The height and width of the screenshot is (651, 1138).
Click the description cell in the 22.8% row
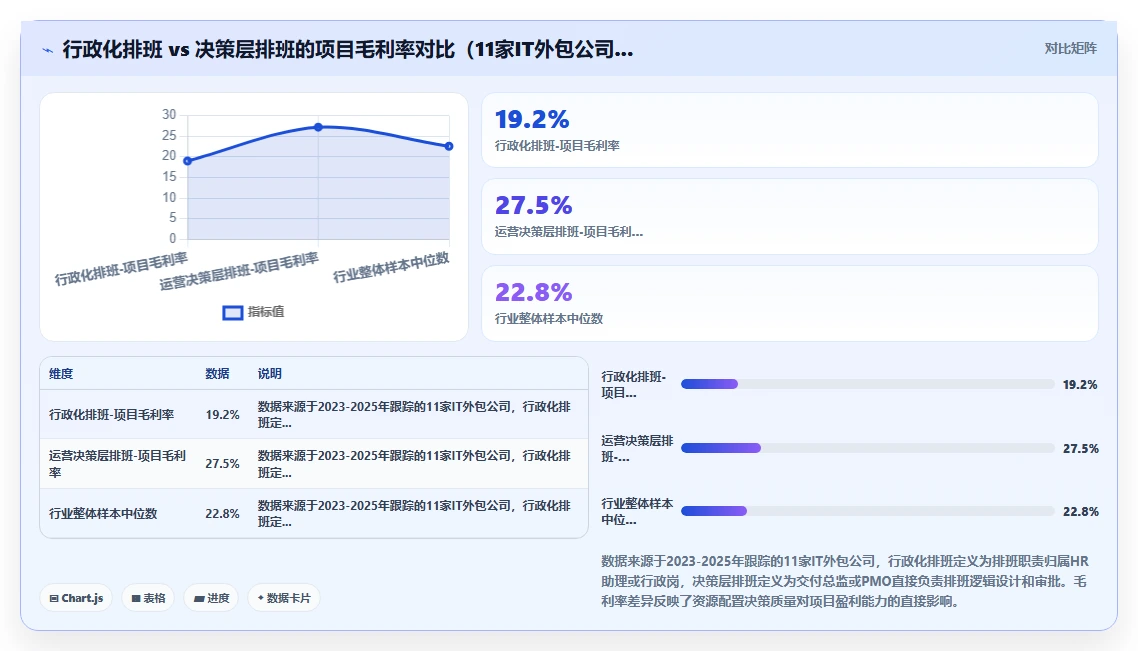[414, 513]
